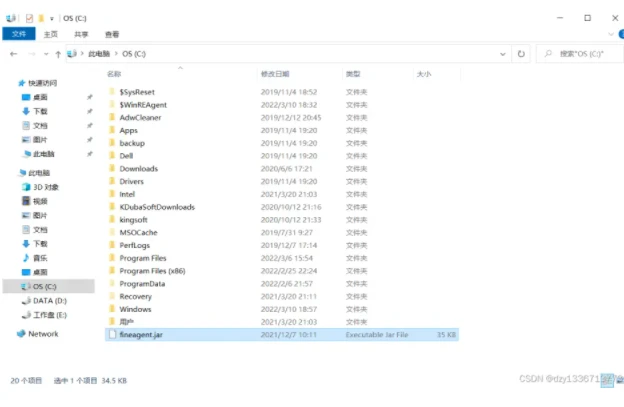Open the Program Files (x86) folder
This screenshot has height=407, width=624.
(151, 271)
